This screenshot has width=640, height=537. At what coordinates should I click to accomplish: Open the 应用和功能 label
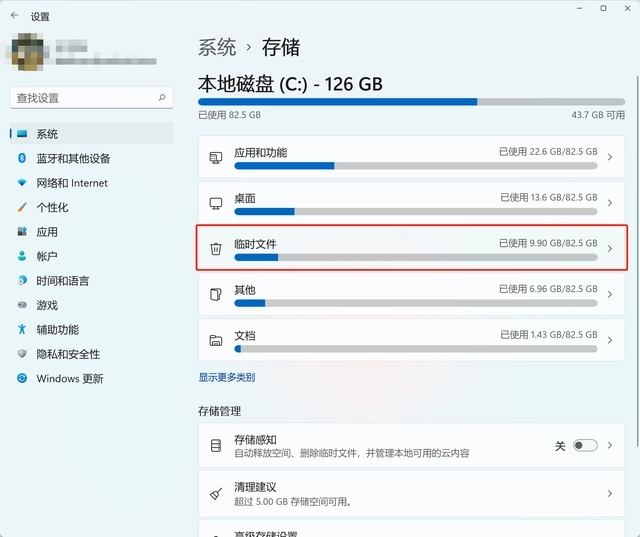pos(260,153)
